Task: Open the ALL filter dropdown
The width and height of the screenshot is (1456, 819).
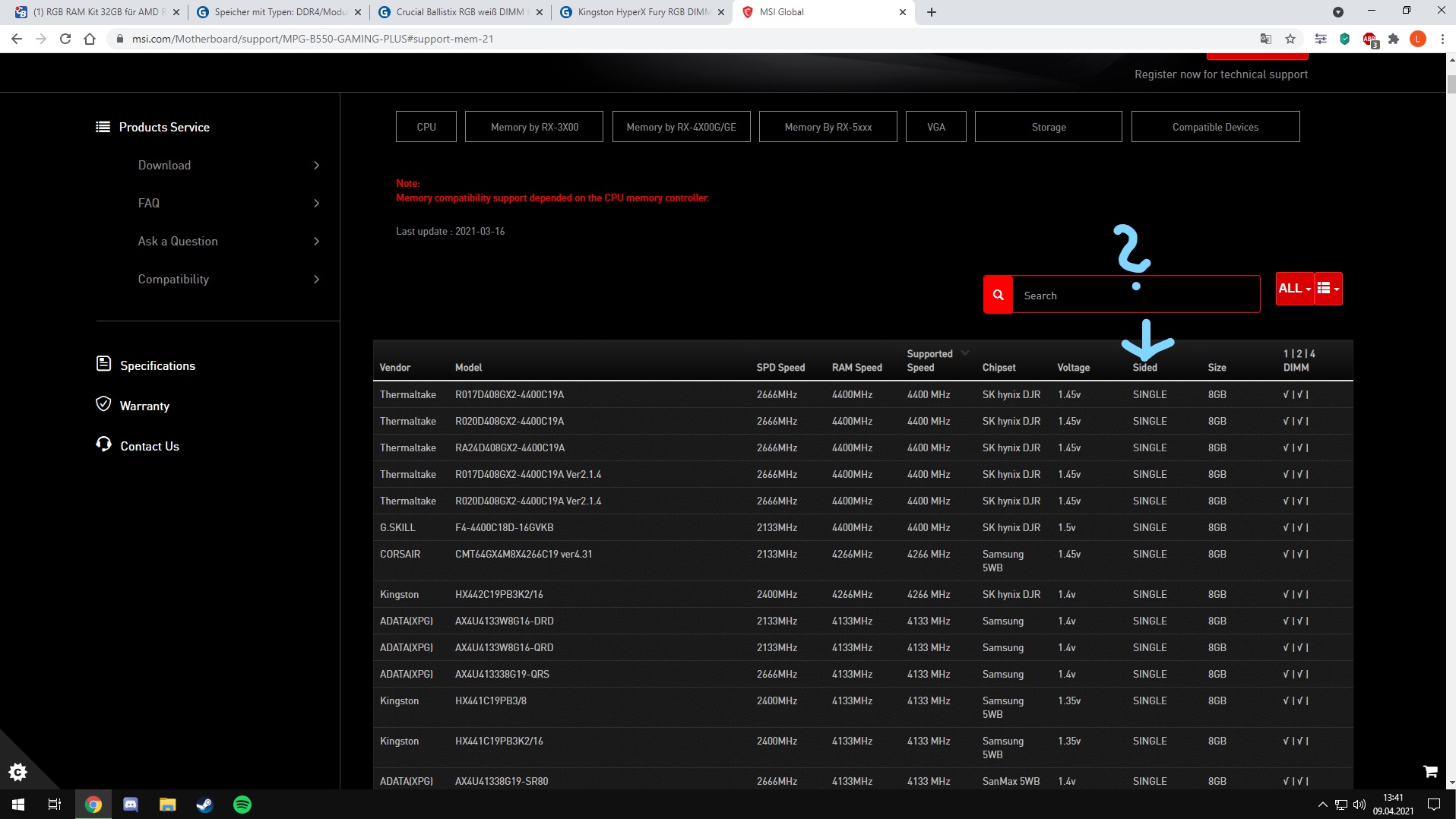Action: pyautogui.click(x=1294, y=288)
